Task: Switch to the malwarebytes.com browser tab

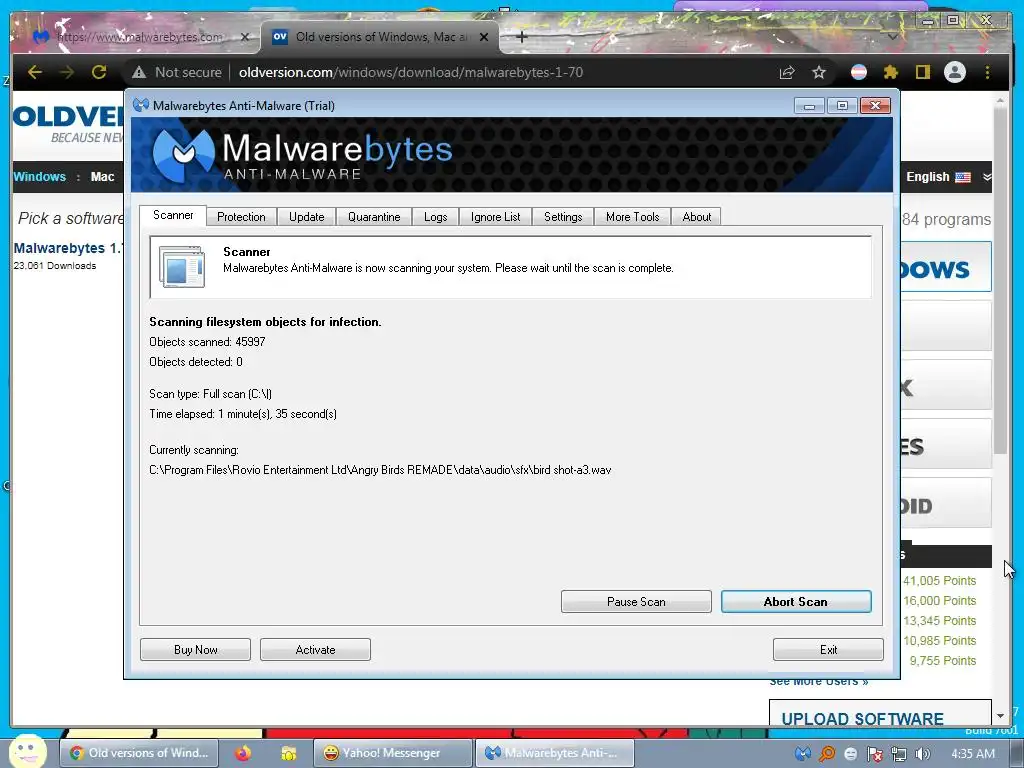Action: pos(140,37)
